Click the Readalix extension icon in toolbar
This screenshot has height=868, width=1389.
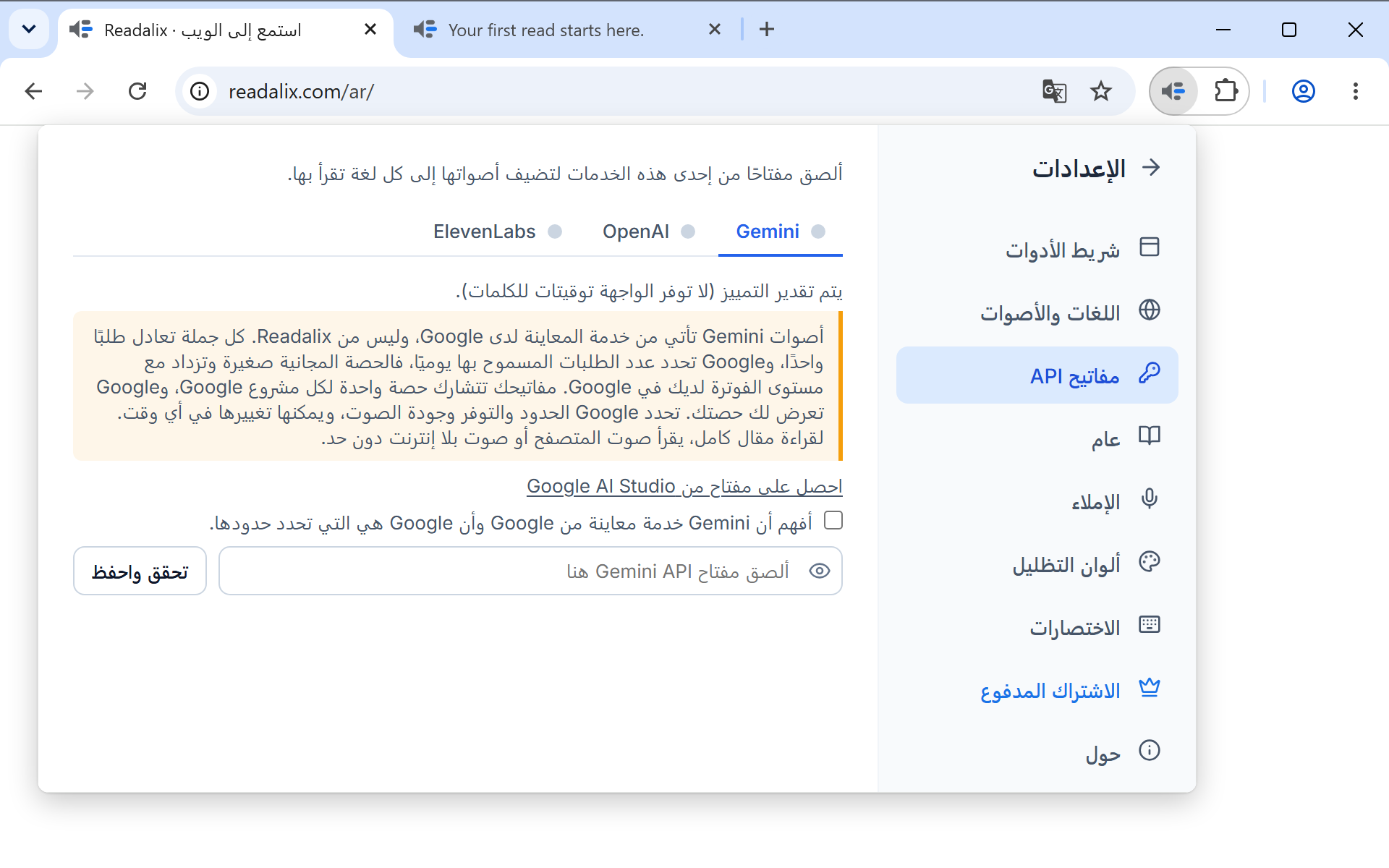[1173, 91]
